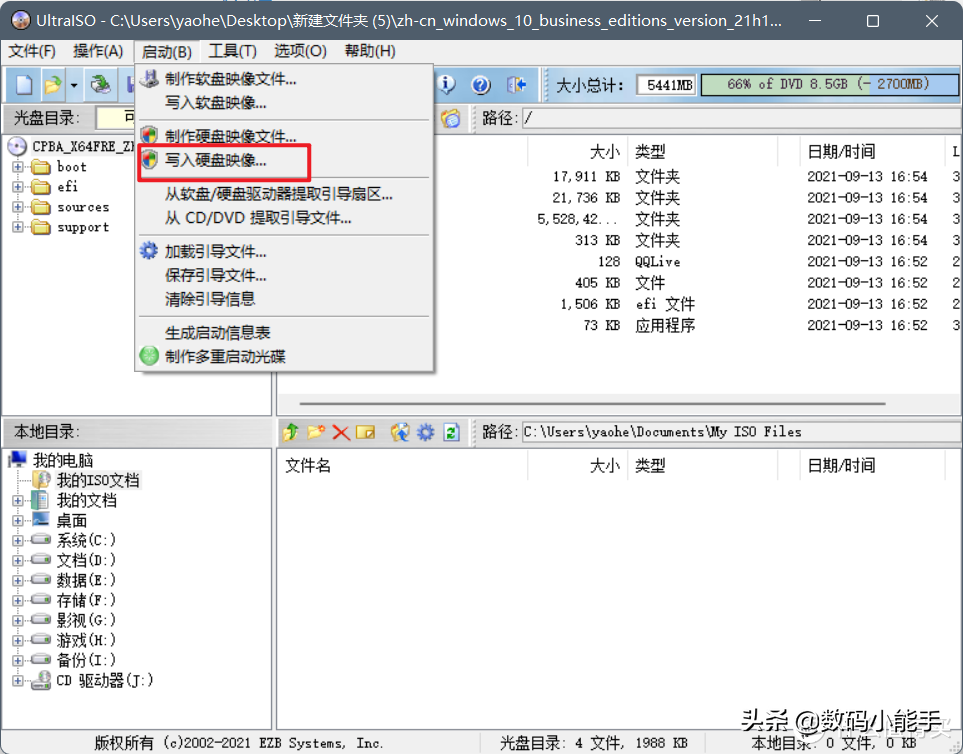Expand the efi folder node

pyautogui.click(x=18, y=187)
